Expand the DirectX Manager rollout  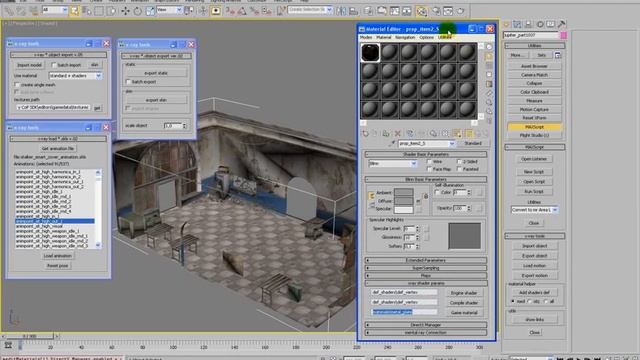pyautogui.click(x=426, y=325)
